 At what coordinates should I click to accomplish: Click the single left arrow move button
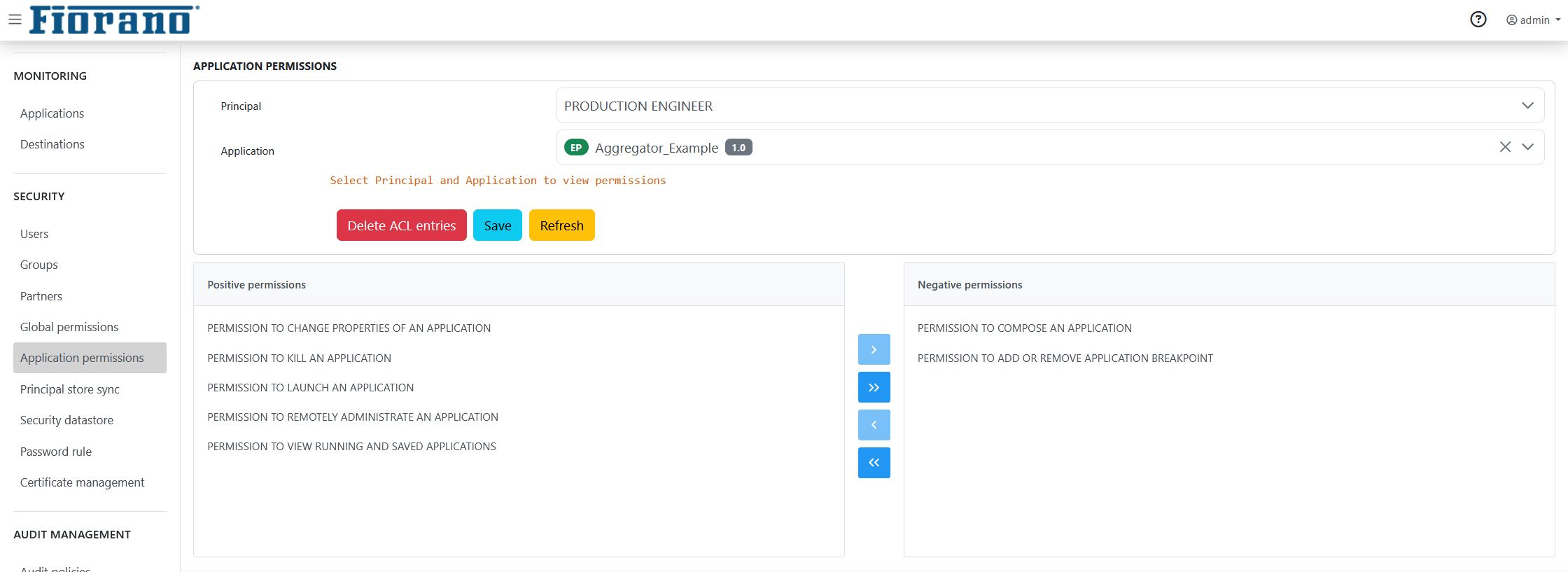874,425
